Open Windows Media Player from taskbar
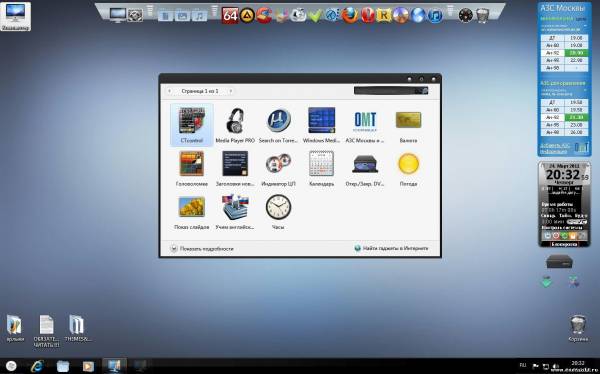Image resolution: width=600 pixels, height=374 pixels. 88,366
